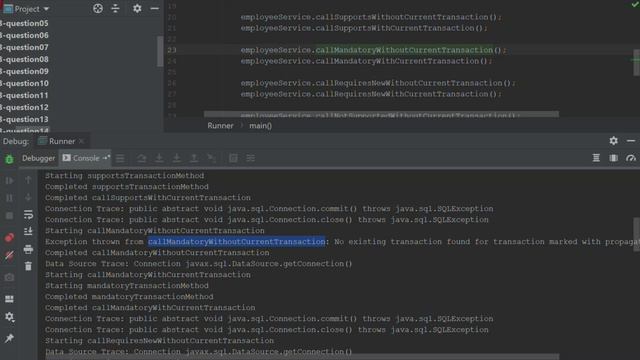Click View Breakpoints red dots icon
Screen dimensions: 640x360
click(9, 238)
